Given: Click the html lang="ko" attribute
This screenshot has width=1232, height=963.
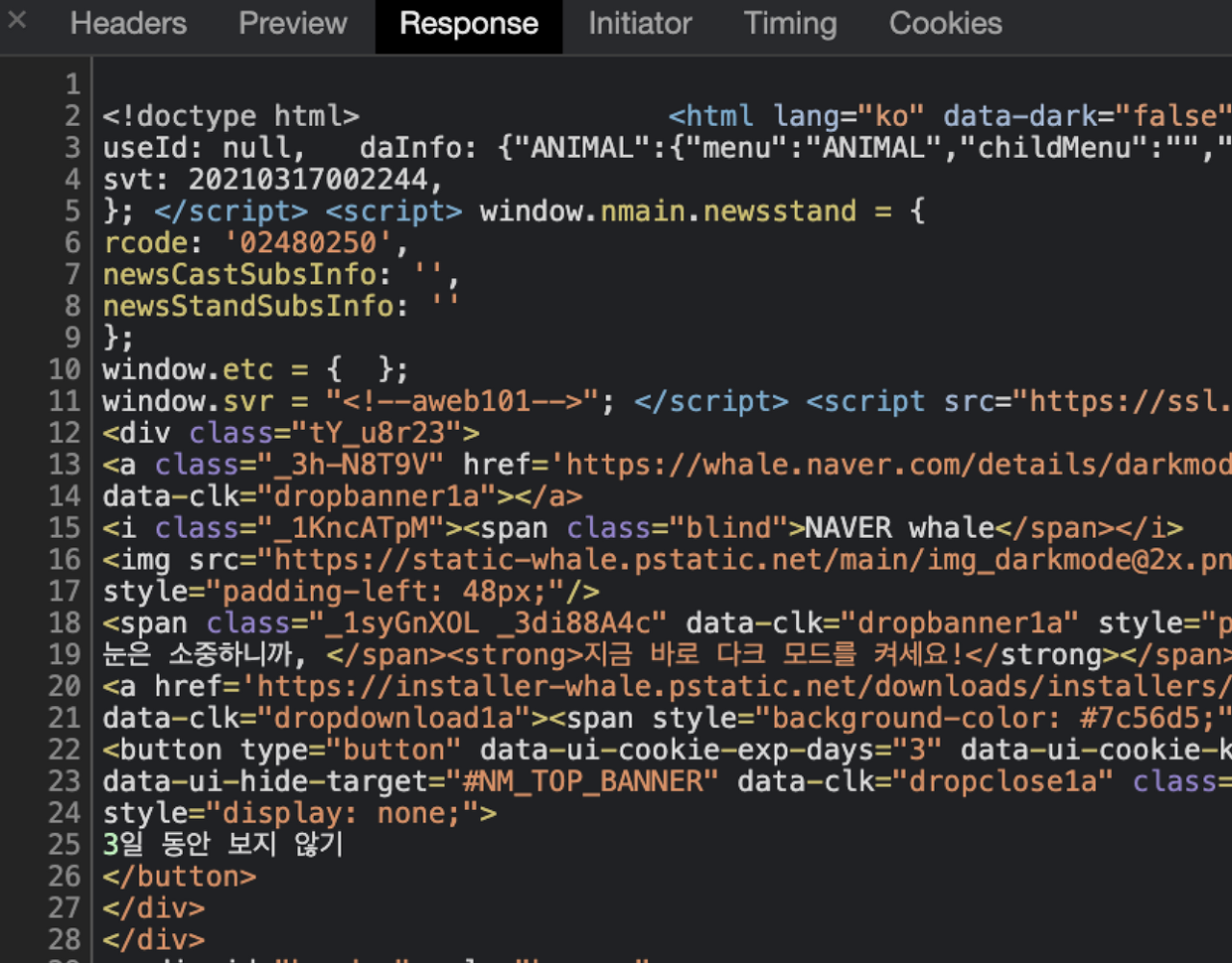Looking at the screenshot, I should (x=849, y=116).
